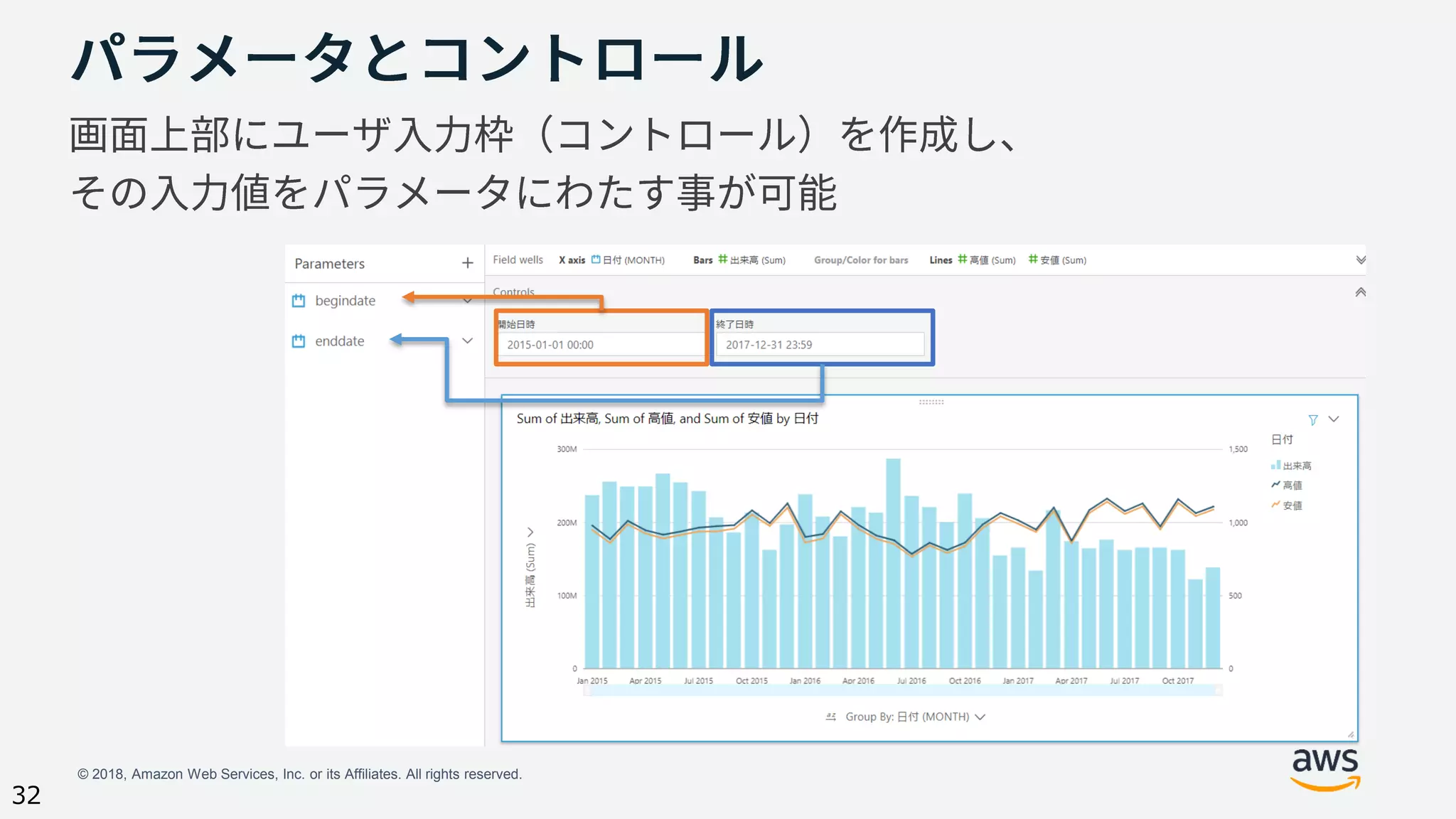Collapse the Controls section
This screenshot has height=819, width=1456.
(1360, 292)
